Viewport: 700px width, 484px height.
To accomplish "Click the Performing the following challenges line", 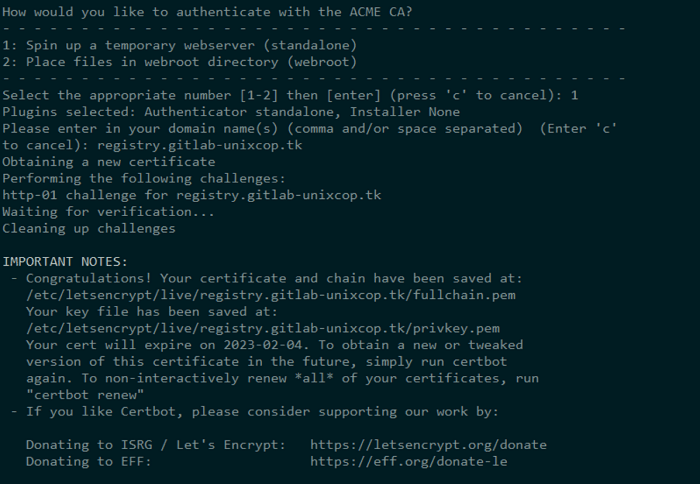I will pos(144,179).
